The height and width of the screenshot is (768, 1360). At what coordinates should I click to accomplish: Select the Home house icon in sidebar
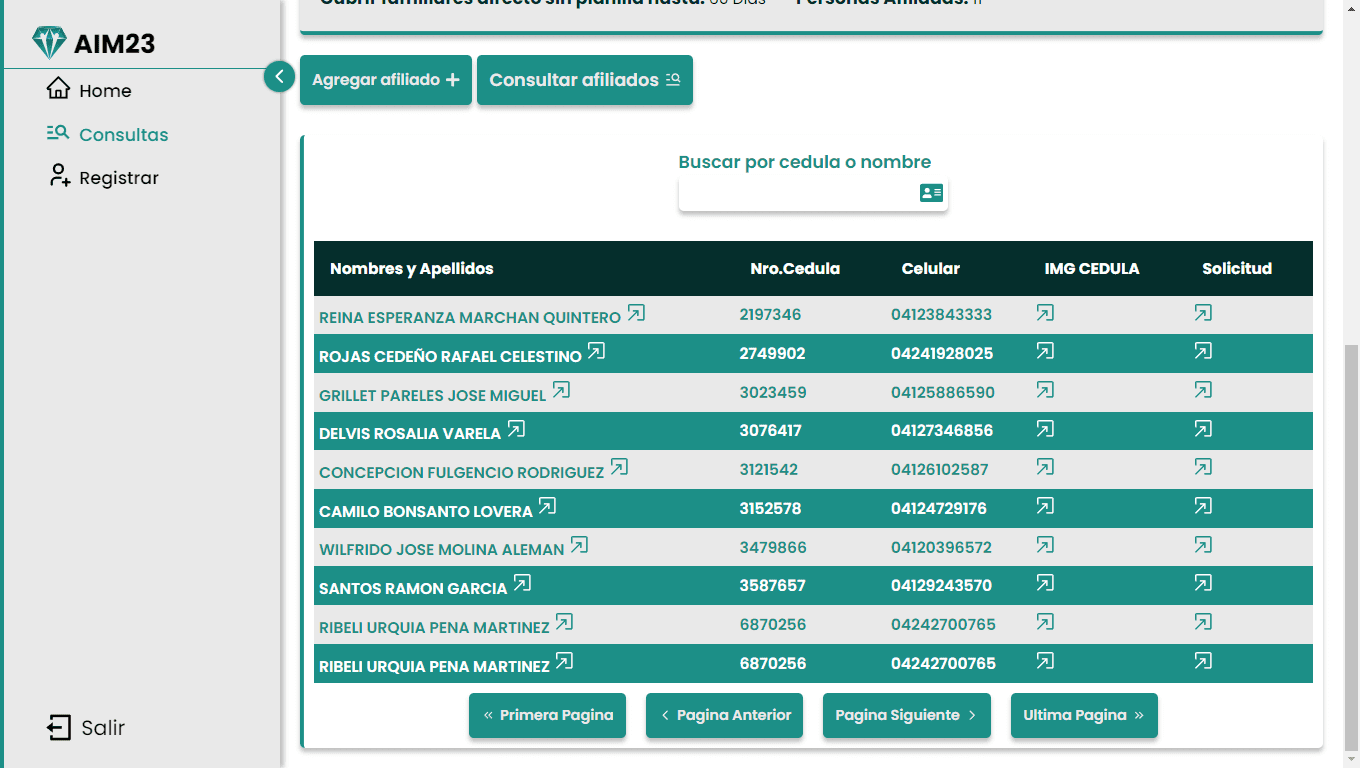pyautogui.click(x=57, y=89)
